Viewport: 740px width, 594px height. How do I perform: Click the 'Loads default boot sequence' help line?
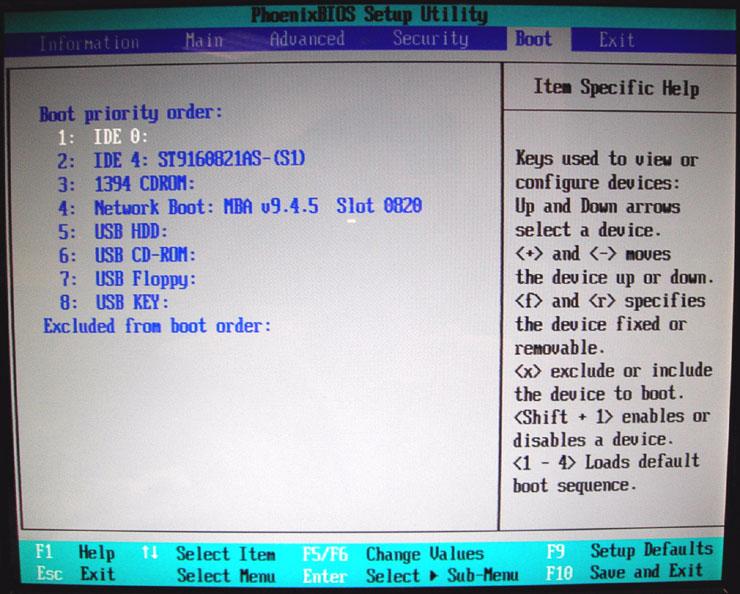[x=606, y=474]
